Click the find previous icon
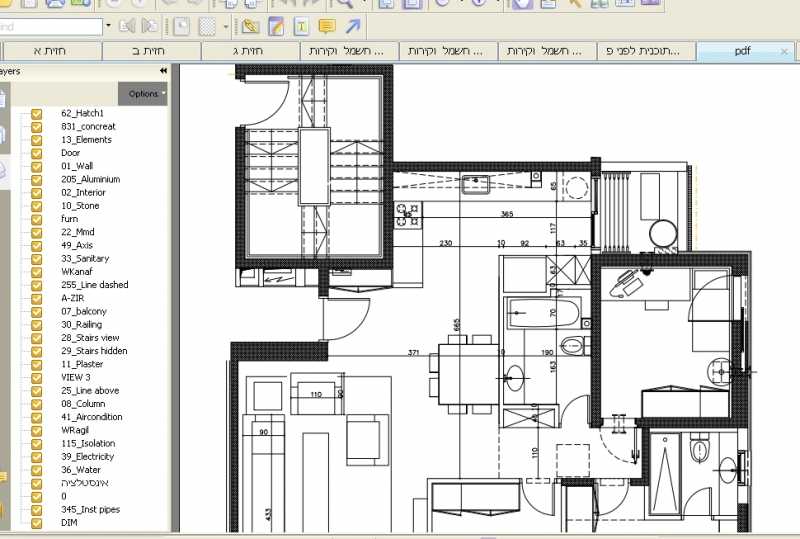The height and width of the screenshot is (539, 800). [127, 26]
